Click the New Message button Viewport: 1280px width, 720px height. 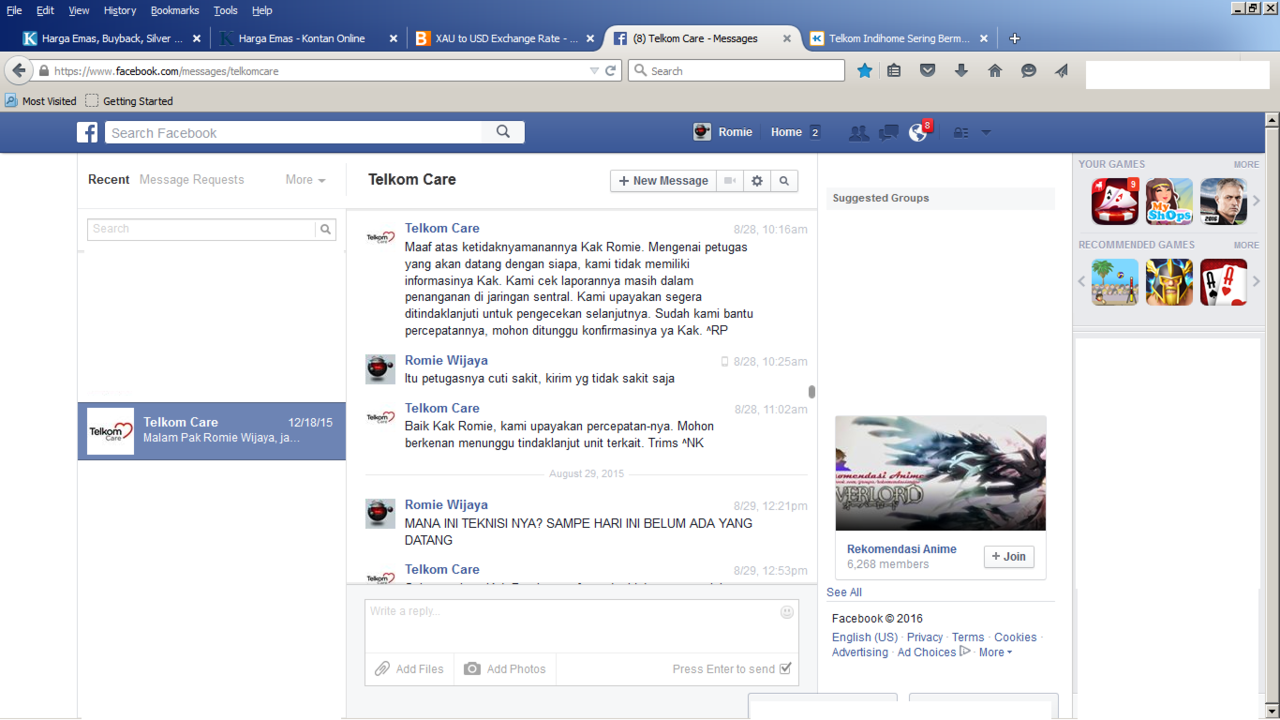(x=663, y=181)
